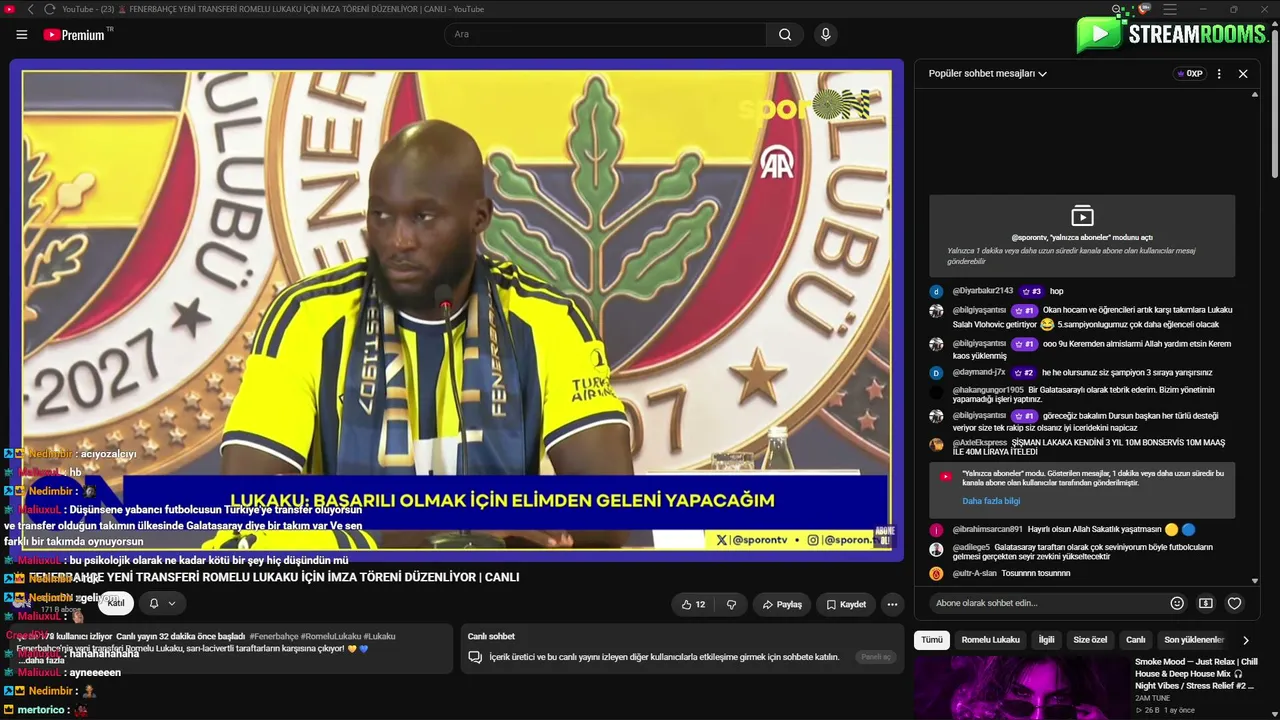The image size is (1280, 720).
Task: Open the Brave shield icon in title bar
Action: (x=1145, y=9)
